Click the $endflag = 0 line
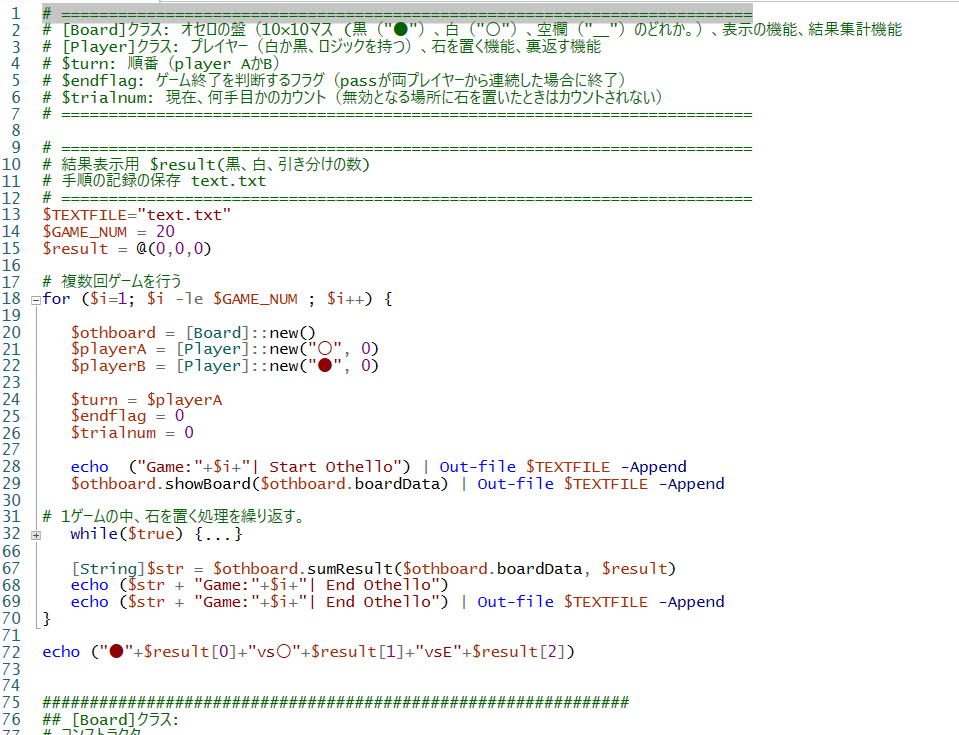959x735 pixels. 127,416
